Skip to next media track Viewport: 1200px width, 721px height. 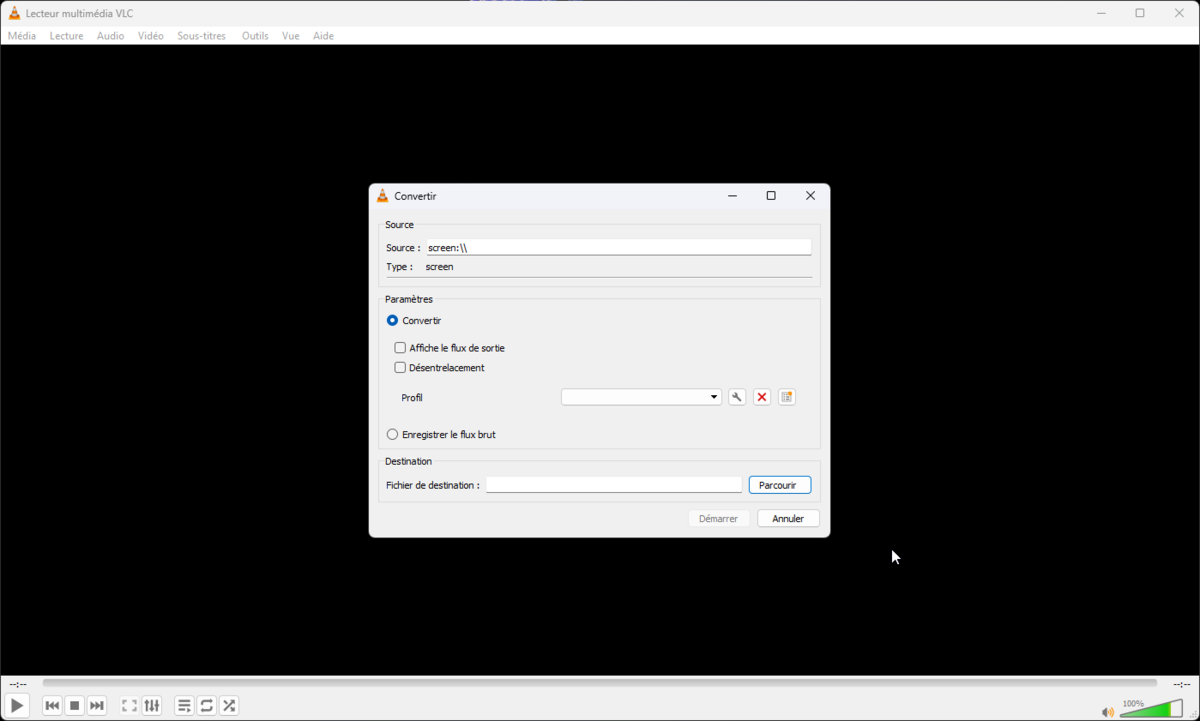[x=97, y=706]
